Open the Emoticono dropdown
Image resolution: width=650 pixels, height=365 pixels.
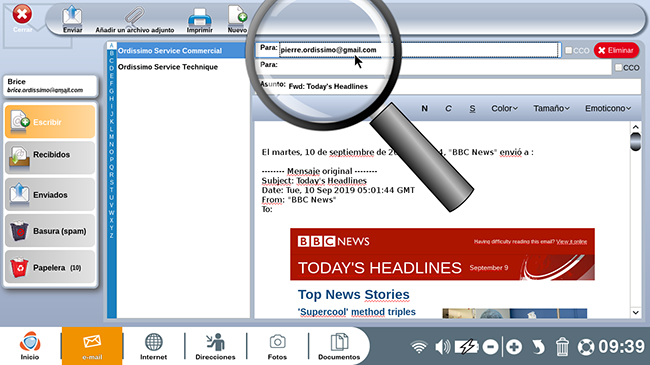(x=608, y=108)
